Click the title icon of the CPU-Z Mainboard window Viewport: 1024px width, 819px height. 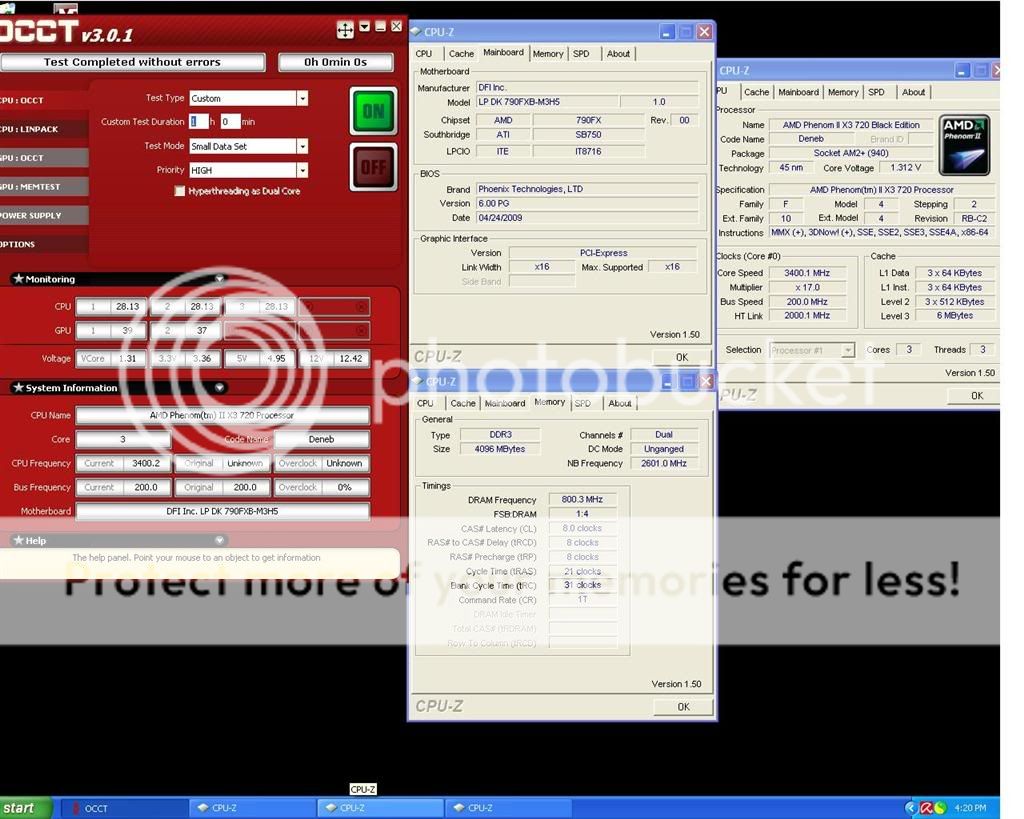[x=415, y=31]
